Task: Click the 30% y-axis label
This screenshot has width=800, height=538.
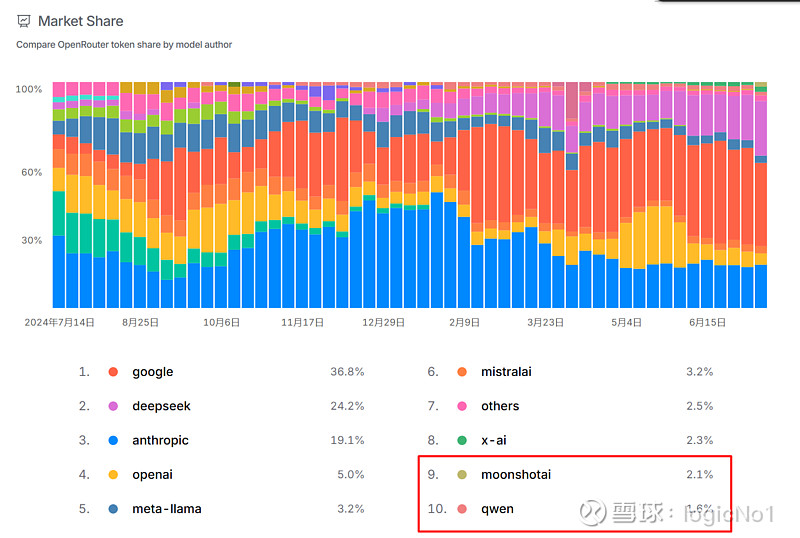Action: (32, 240)
